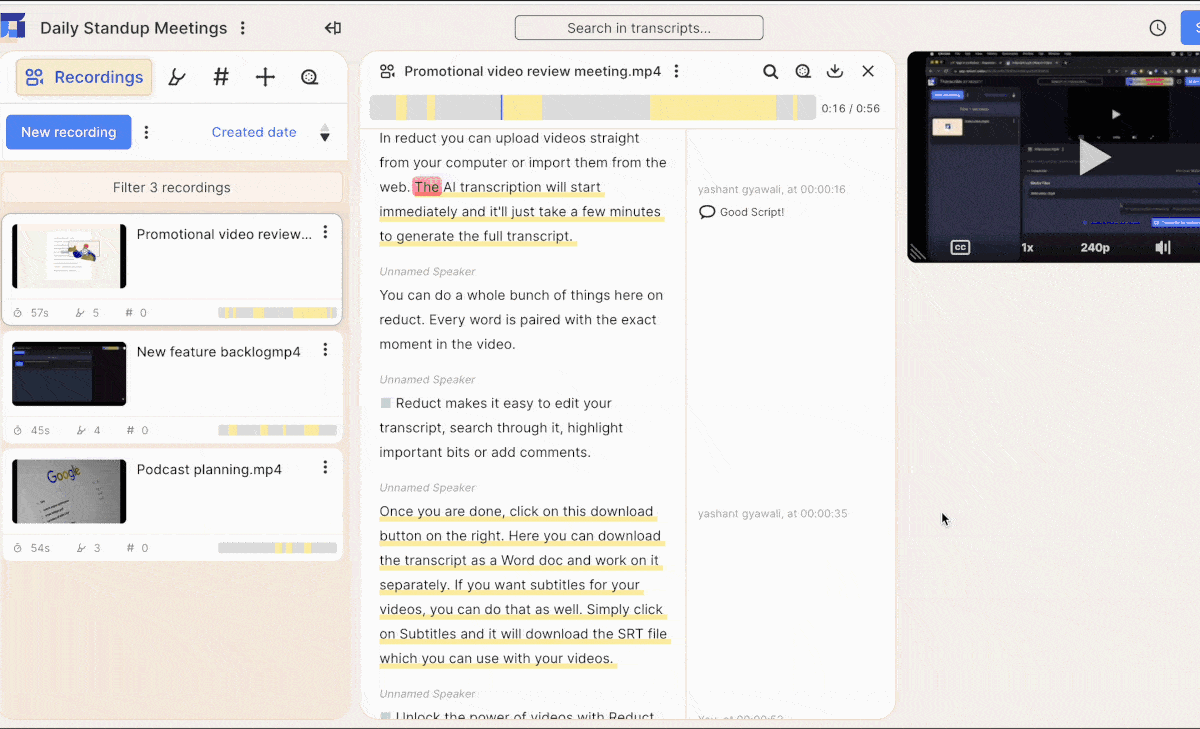Viewport: 1200px width, 729px height.
Task: Select Promotional video review title text
Action: pos(224,234)
